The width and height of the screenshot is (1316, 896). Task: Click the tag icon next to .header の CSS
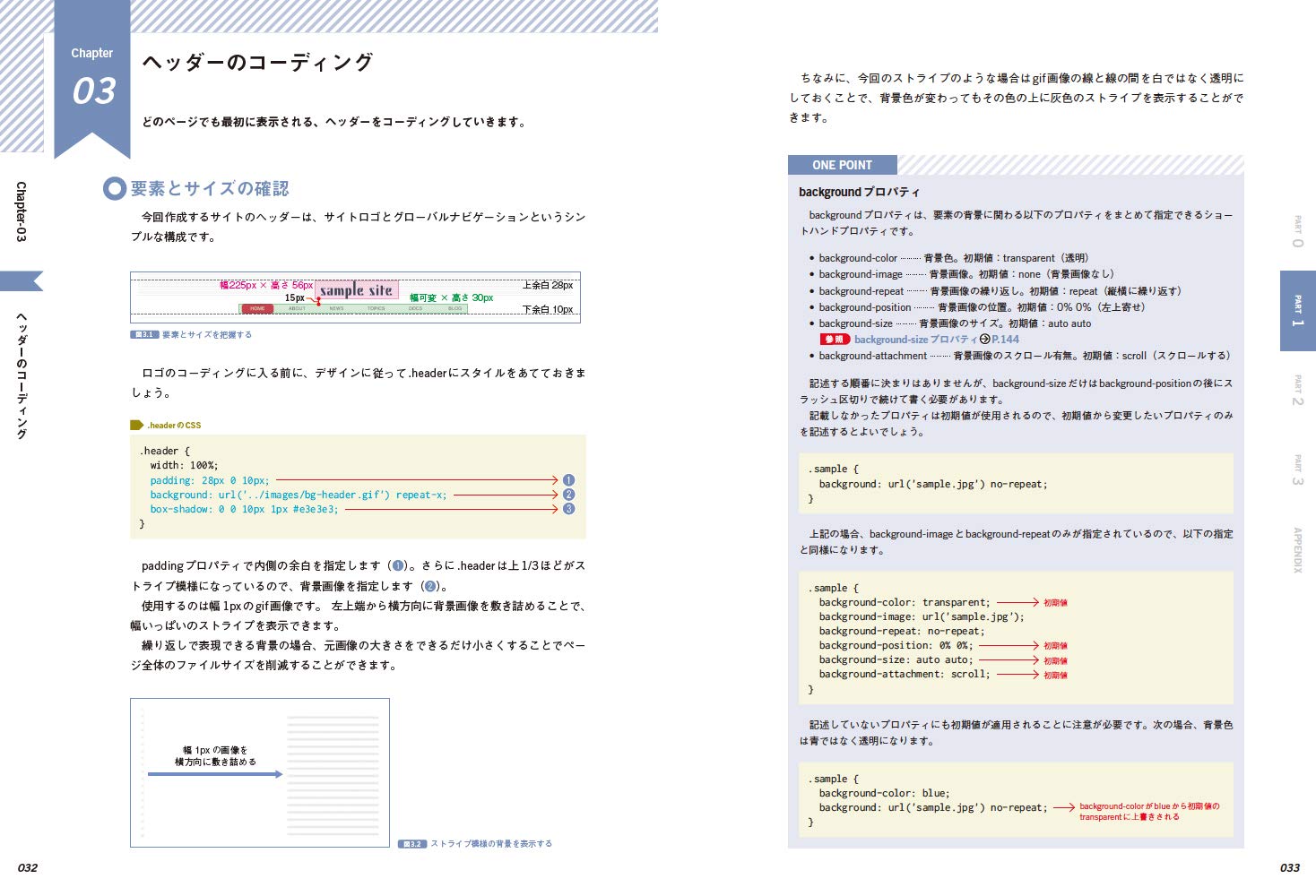137,425
